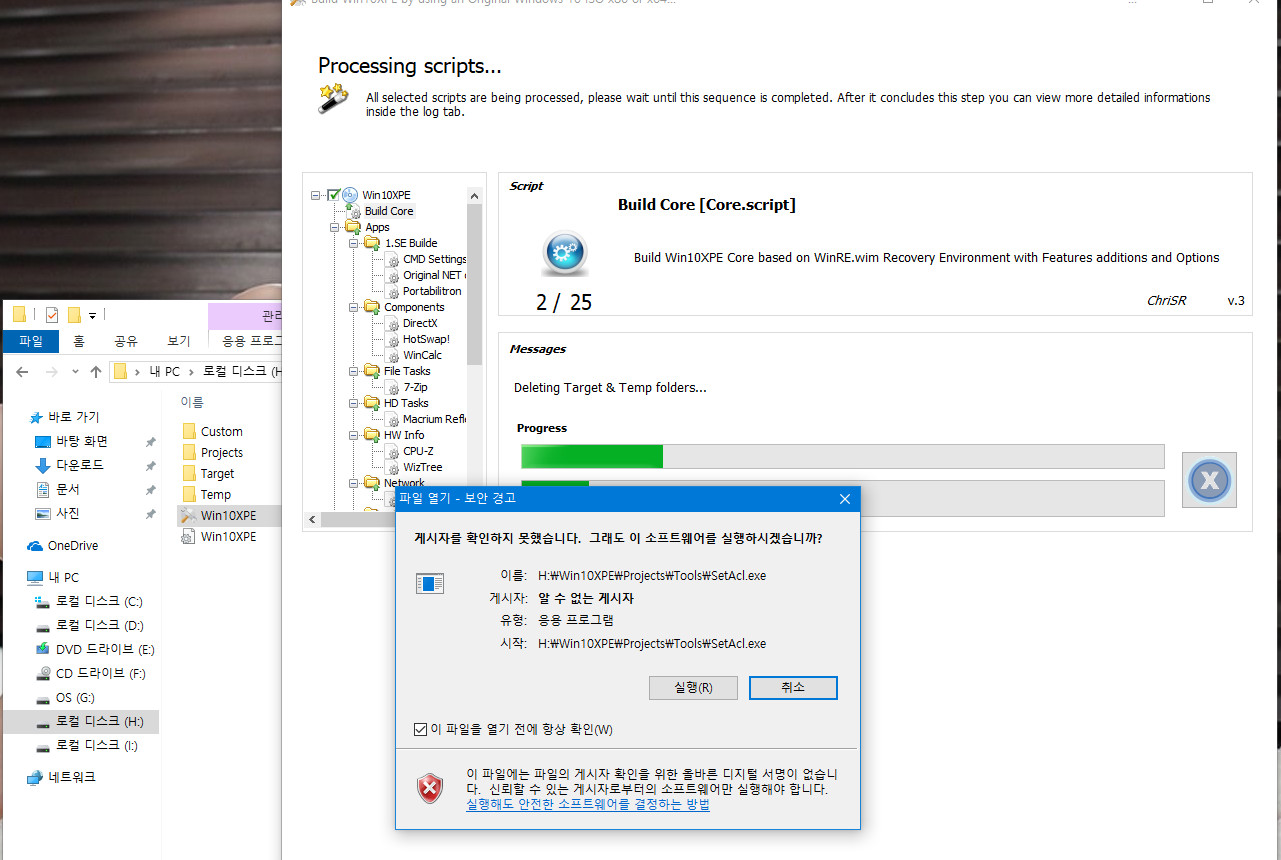
Task: Collapse the File Tasks tree node
Action: pyautogui.click(x=354, y=371)
